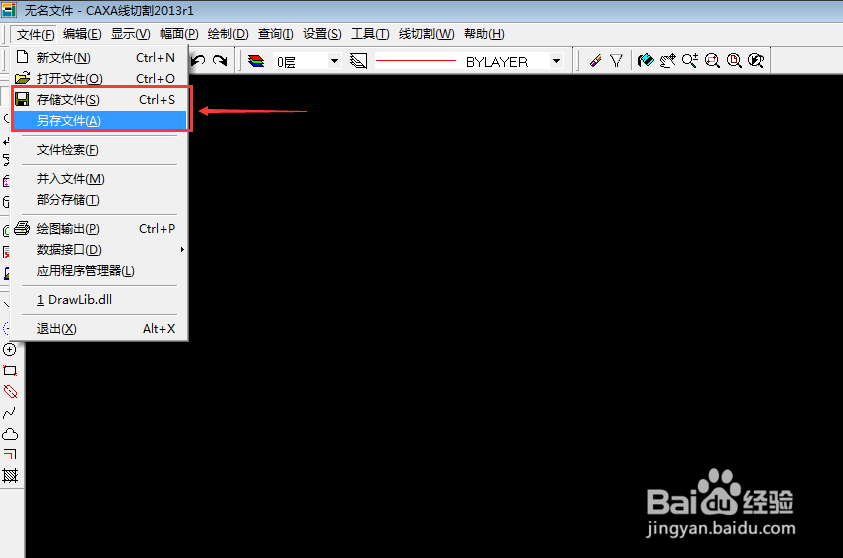This screenshot has width=843, height=558.
Task: Select the eraser/brush format icon
Action: point(595,61)
